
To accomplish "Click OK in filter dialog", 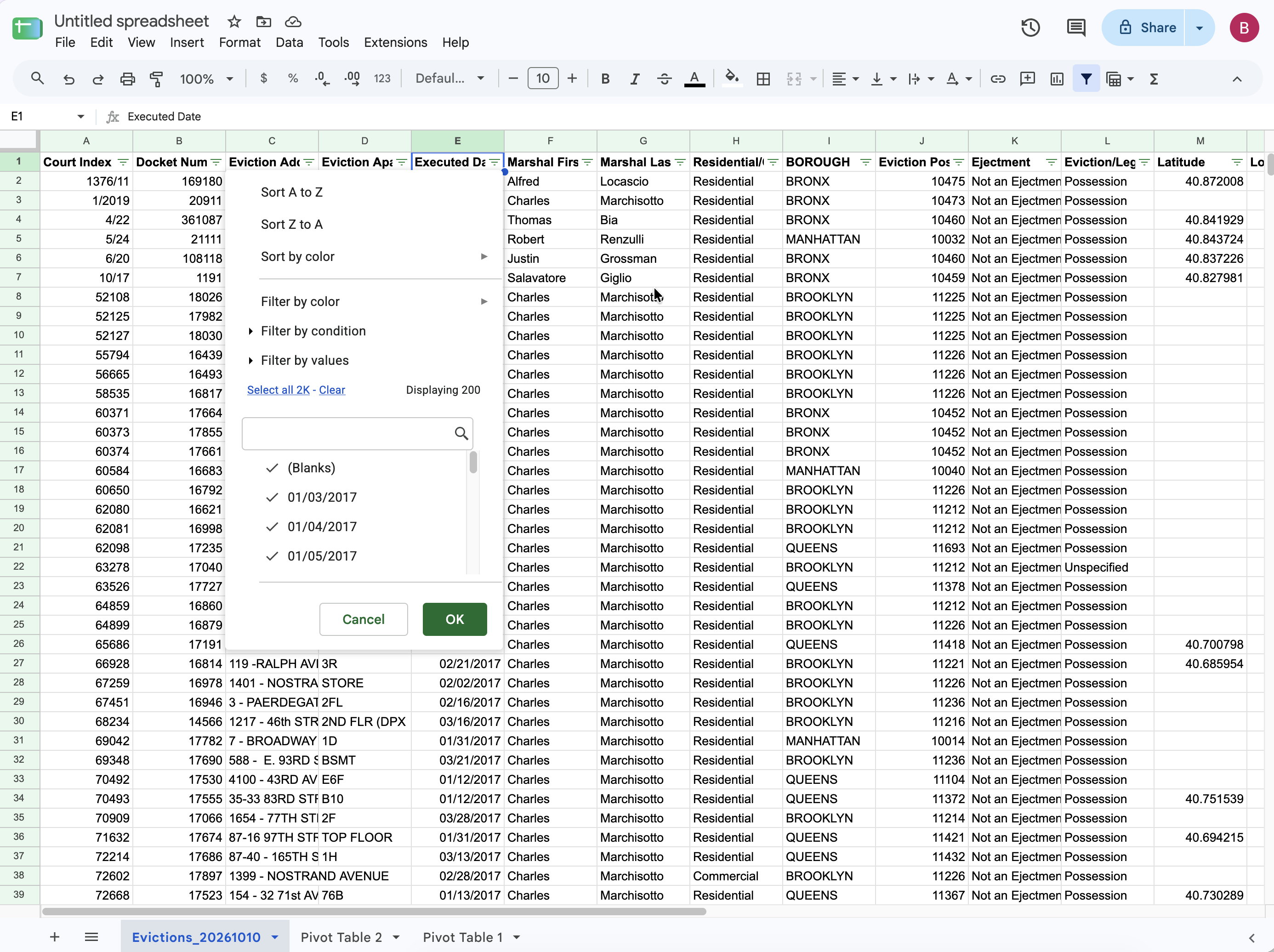I will [x=455, y=619].
